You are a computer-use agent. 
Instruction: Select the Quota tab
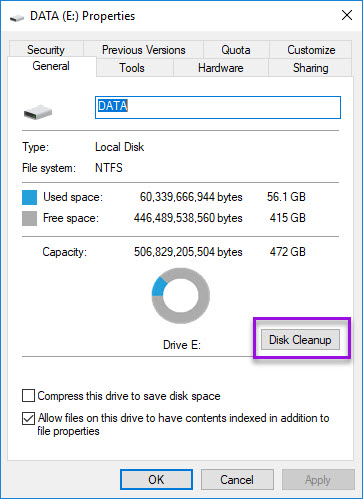[x=236, y=50]
